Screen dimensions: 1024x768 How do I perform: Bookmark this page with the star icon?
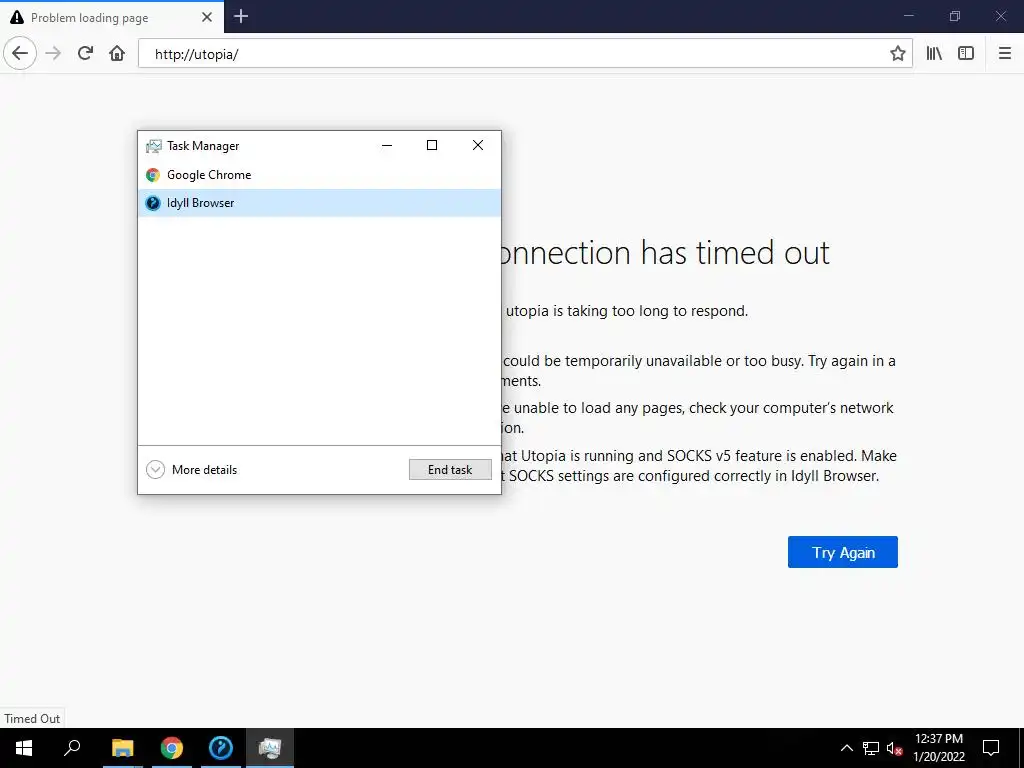click(x=898, y=54)
